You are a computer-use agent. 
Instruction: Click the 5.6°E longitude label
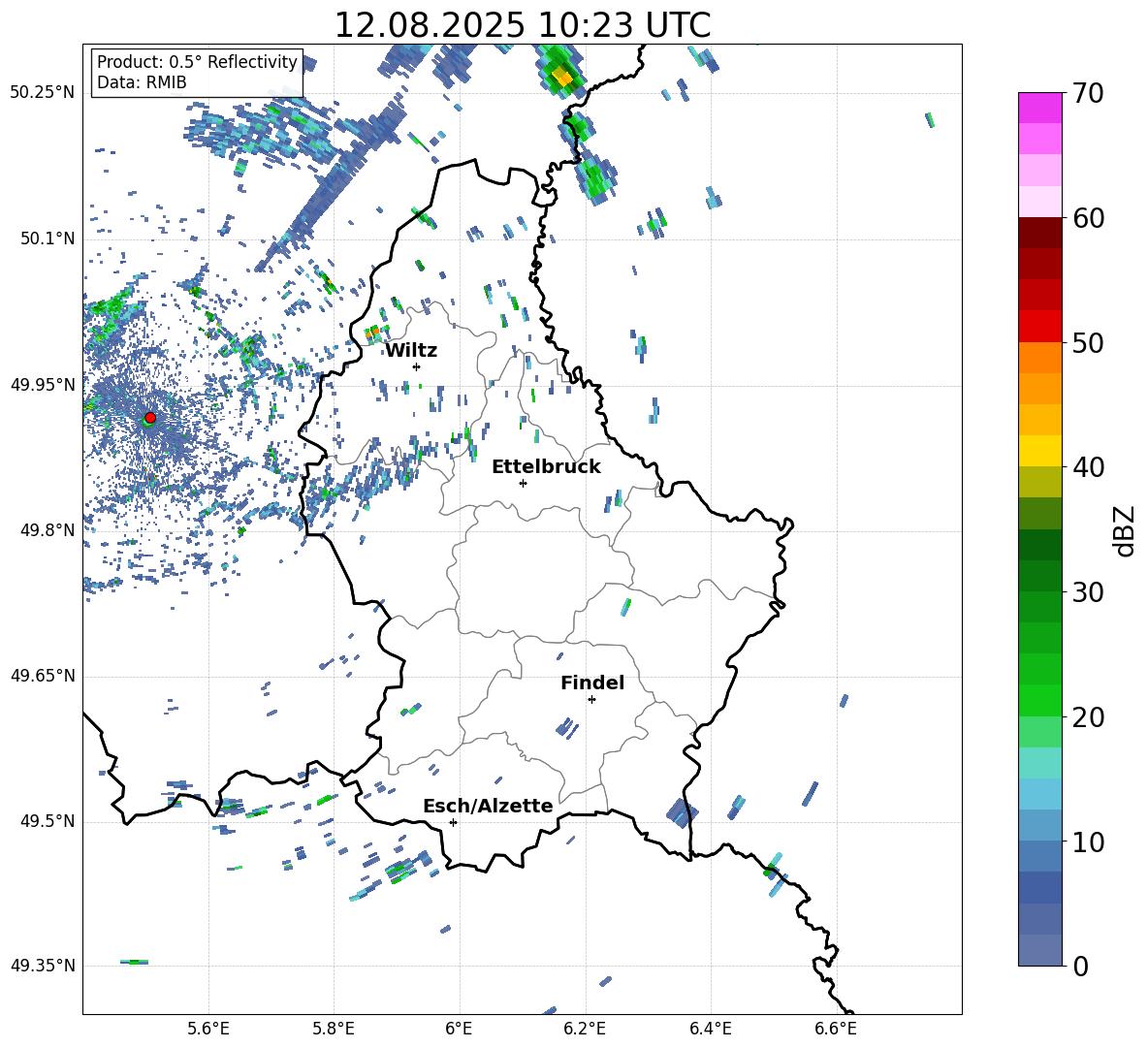(x=208, y=1029)
